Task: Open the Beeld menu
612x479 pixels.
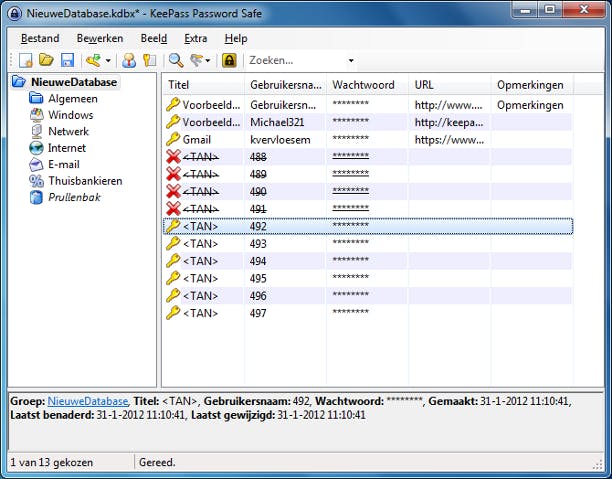Action: click(154, 38)
